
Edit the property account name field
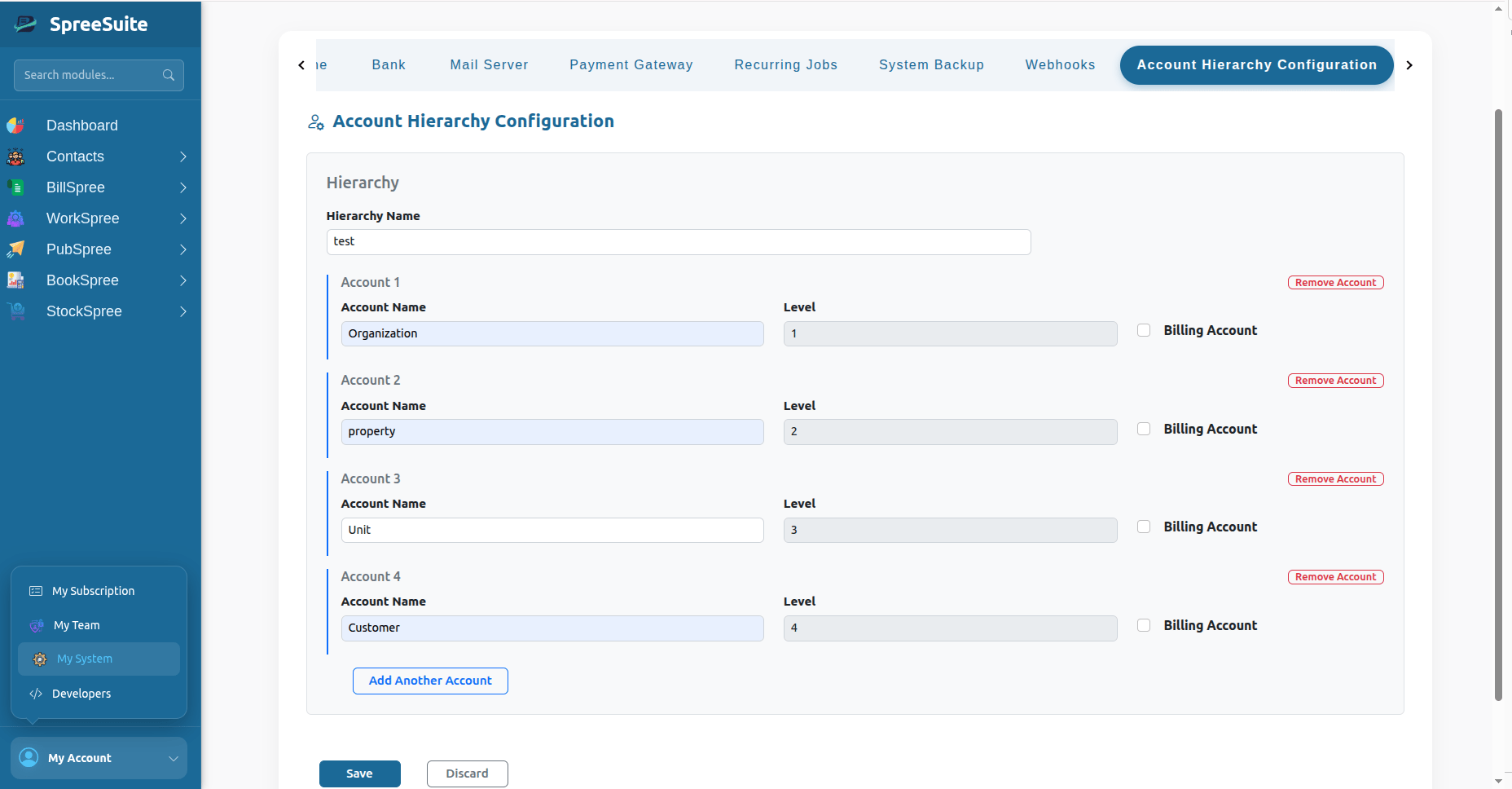coord(552,432)
